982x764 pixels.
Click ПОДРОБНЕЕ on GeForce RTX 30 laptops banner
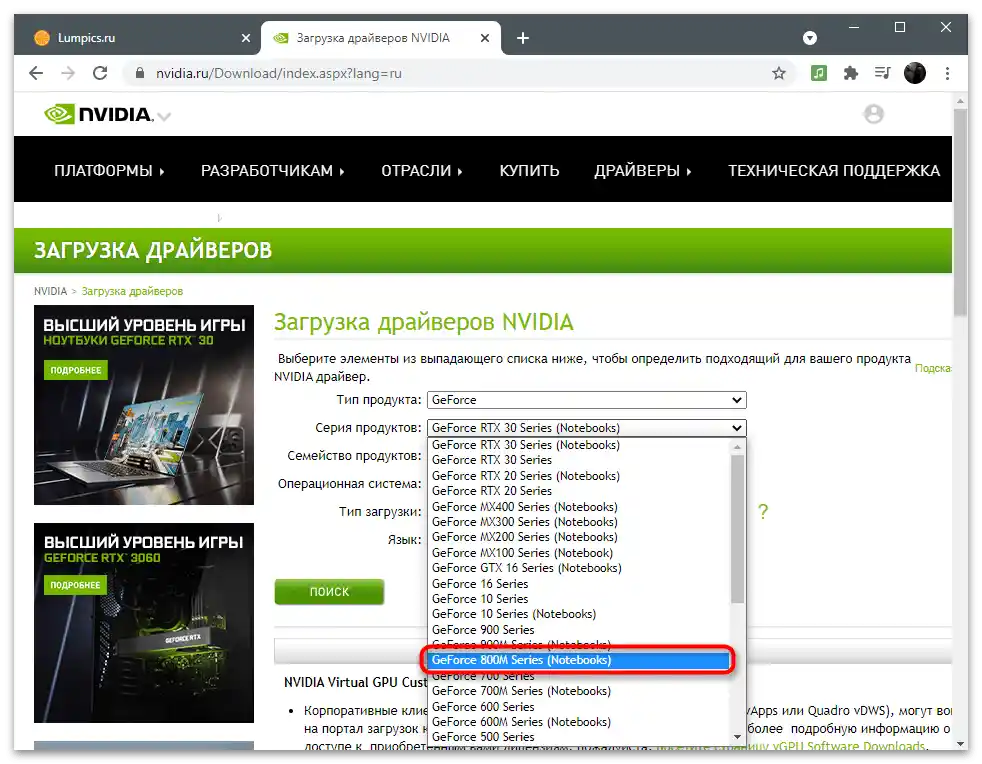(76, 370)
